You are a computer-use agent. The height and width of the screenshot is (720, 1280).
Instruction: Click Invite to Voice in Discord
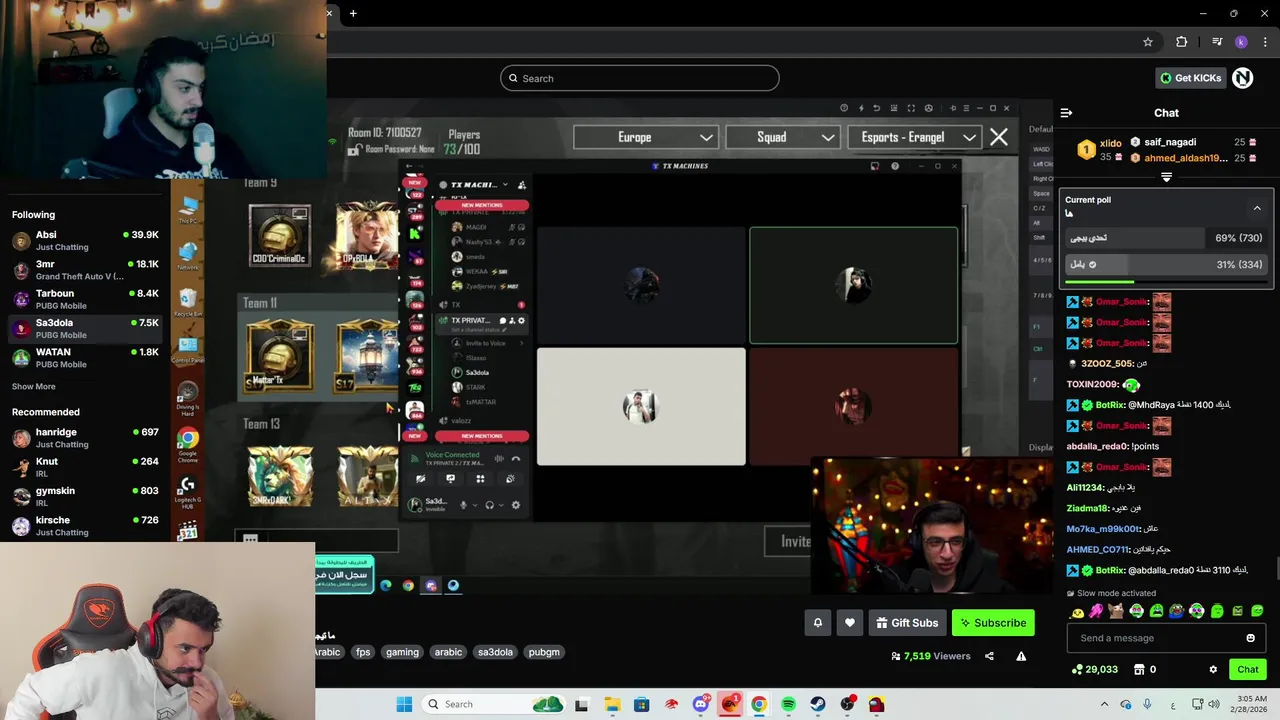coord(485,343)
